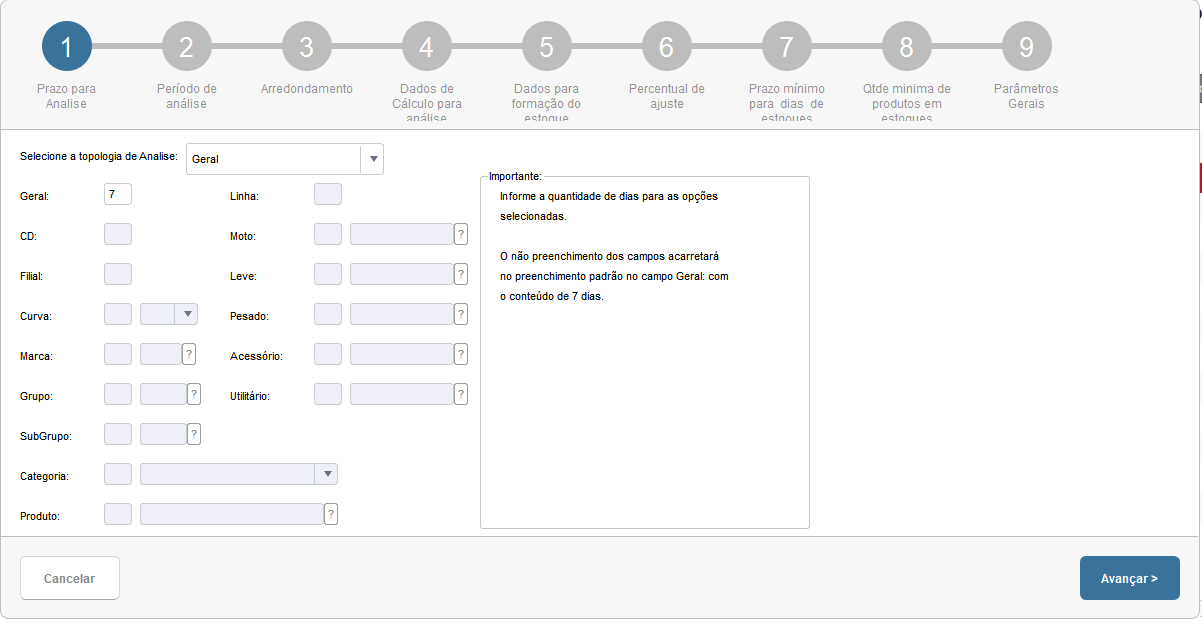1202x625 pixels.
Task: Click the Filial days input field
Action: tap(118, 274)
